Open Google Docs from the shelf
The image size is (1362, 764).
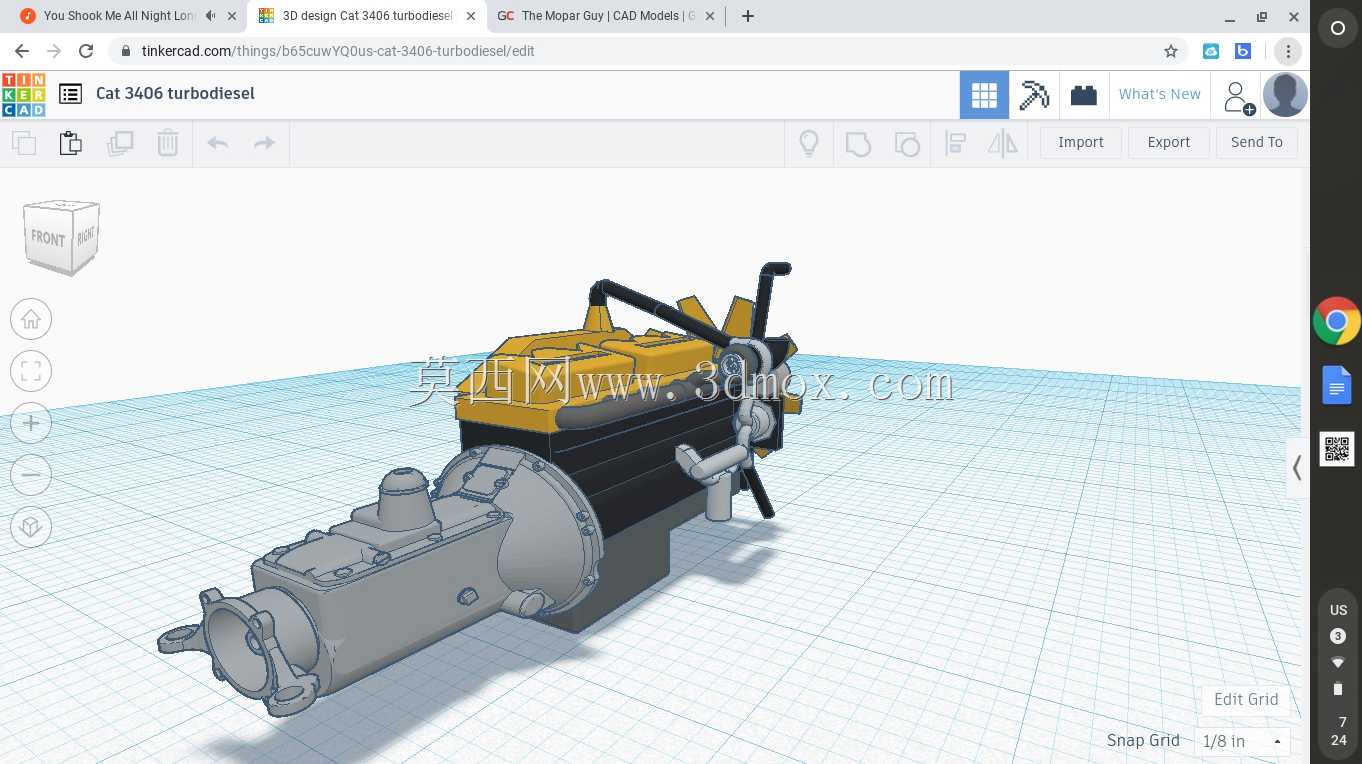point(1337,386)
